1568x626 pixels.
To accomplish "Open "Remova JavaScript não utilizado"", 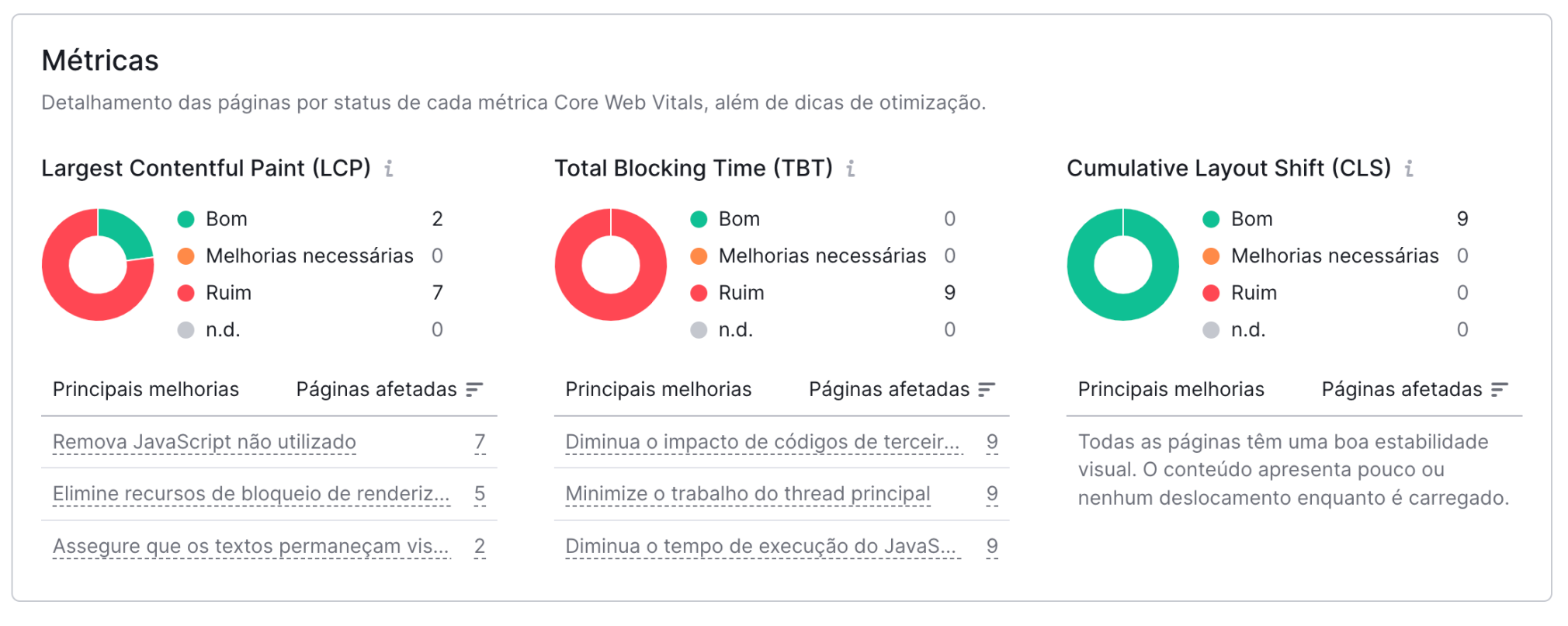I will (x=203, y=440).
